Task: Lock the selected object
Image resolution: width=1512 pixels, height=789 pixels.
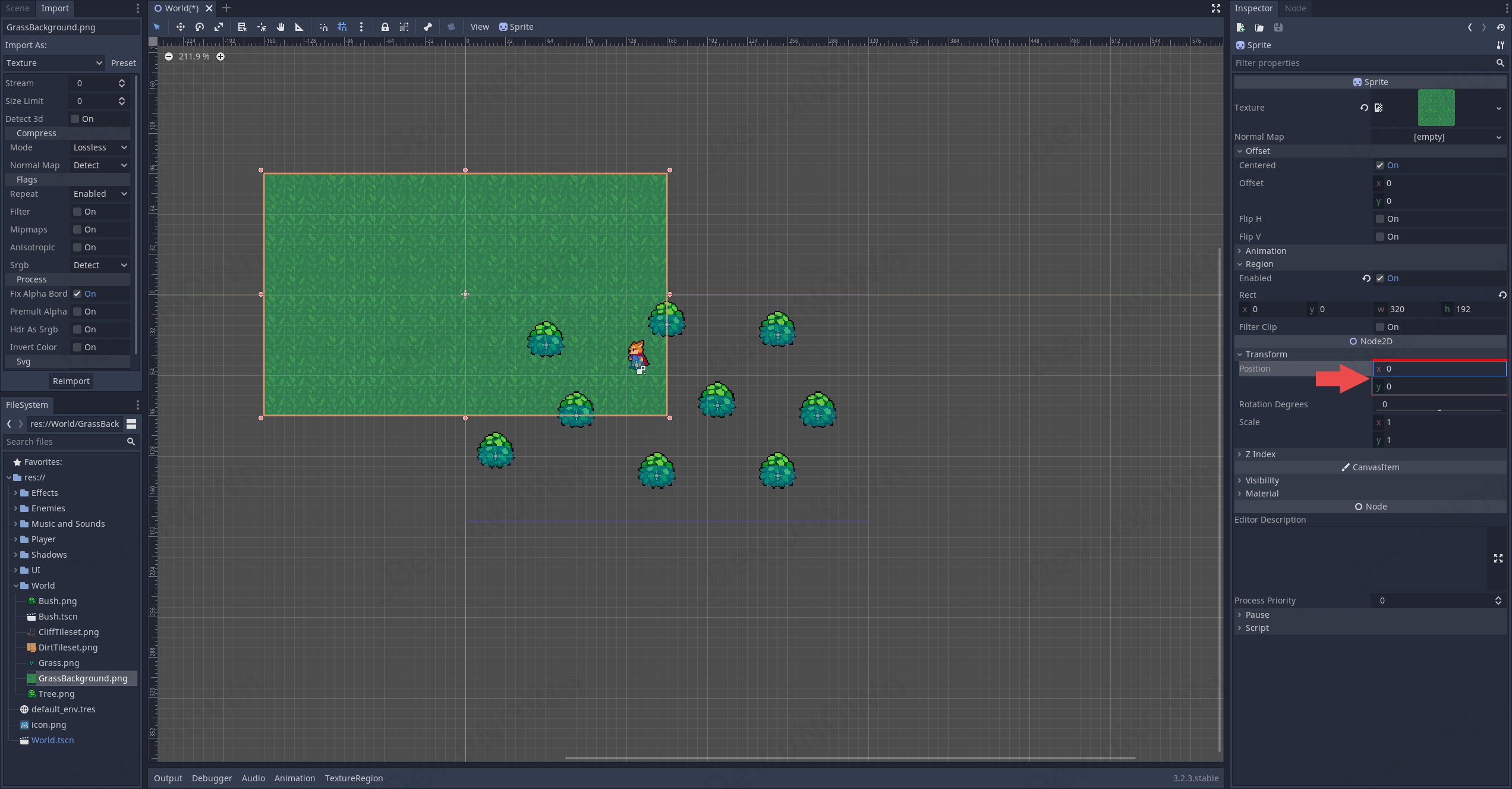Action: click(385, 27)
